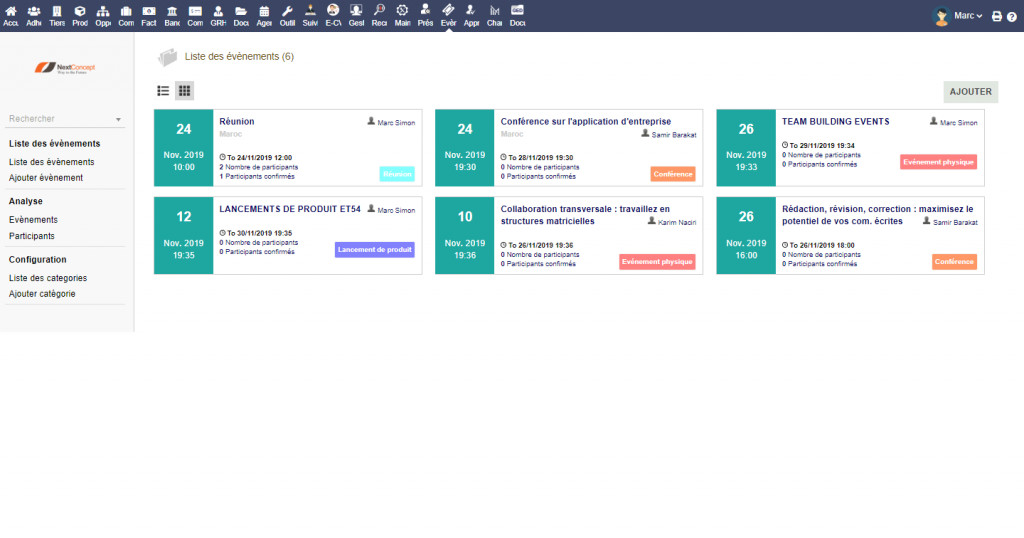Image resolution: width=1024 pixels, height=538 pixels.
Task: Click the AJOUTER button
Action: click(970, 91)
